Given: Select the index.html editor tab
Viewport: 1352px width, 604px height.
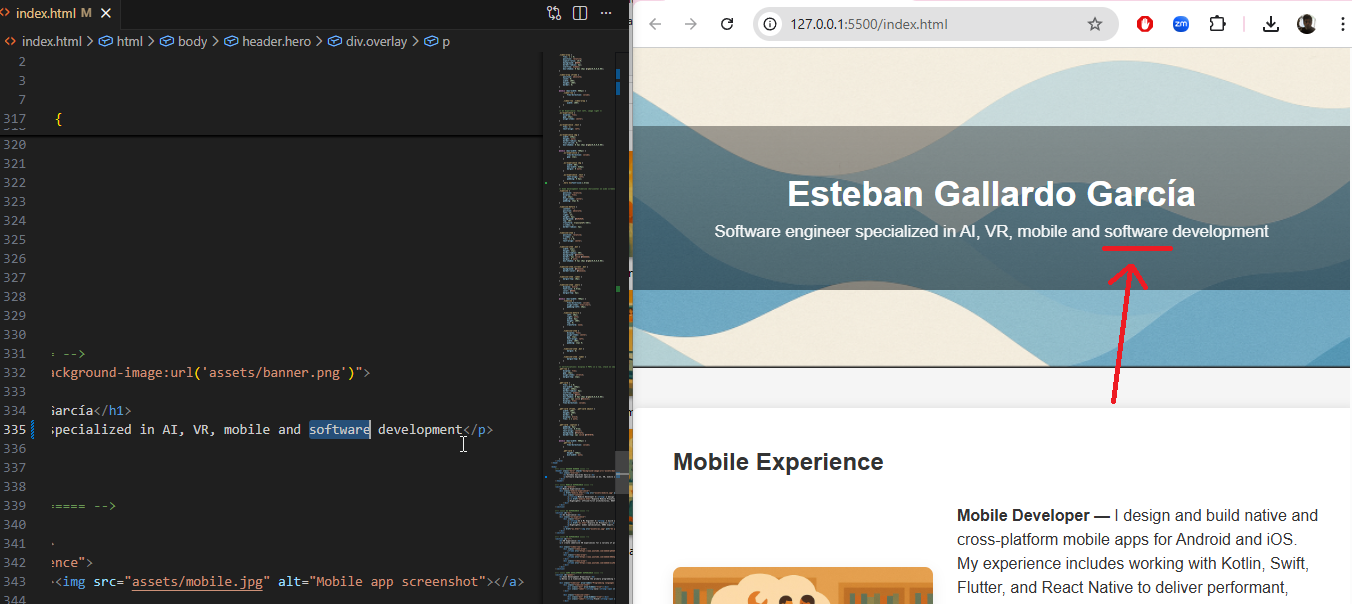Looking at the screenshot, I should [45, 13].
